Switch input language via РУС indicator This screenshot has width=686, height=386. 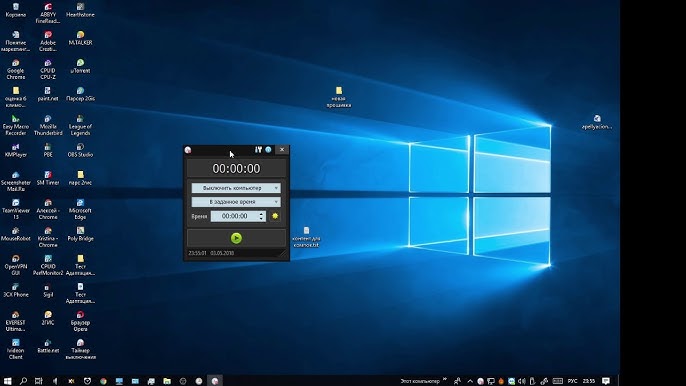pos(572,381)
